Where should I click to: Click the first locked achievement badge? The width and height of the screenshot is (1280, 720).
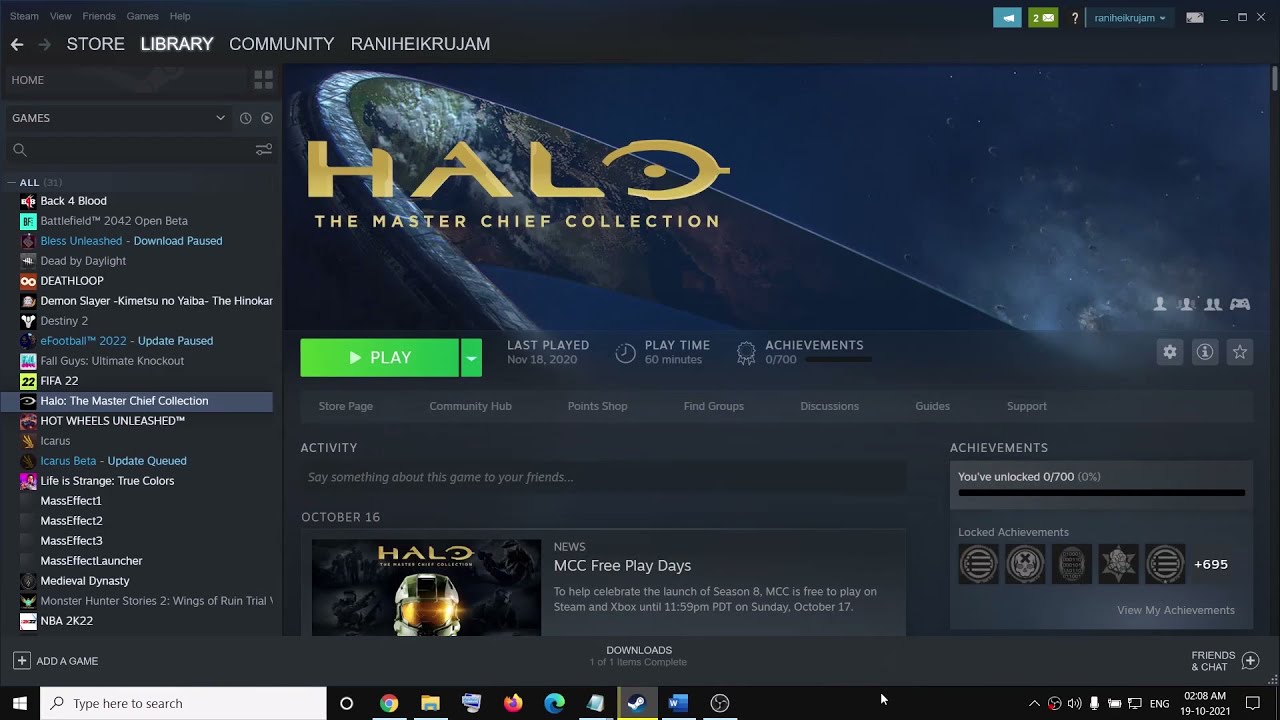978,564
